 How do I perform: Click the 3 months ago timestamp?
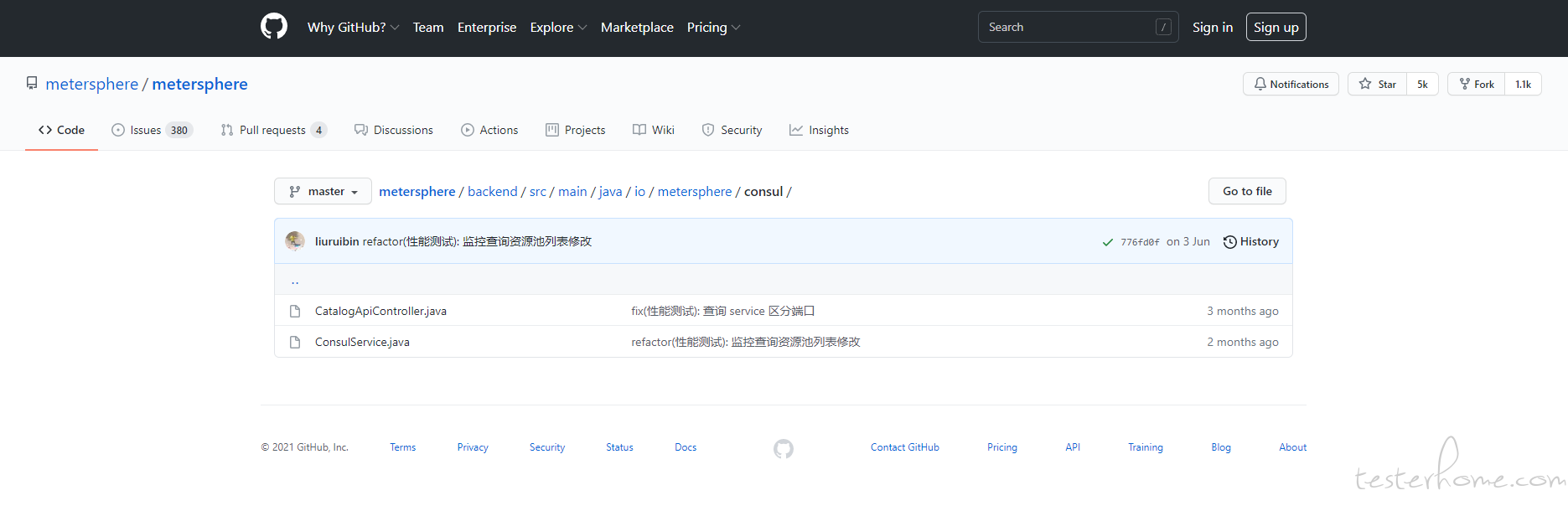(x=1243, y=311)
